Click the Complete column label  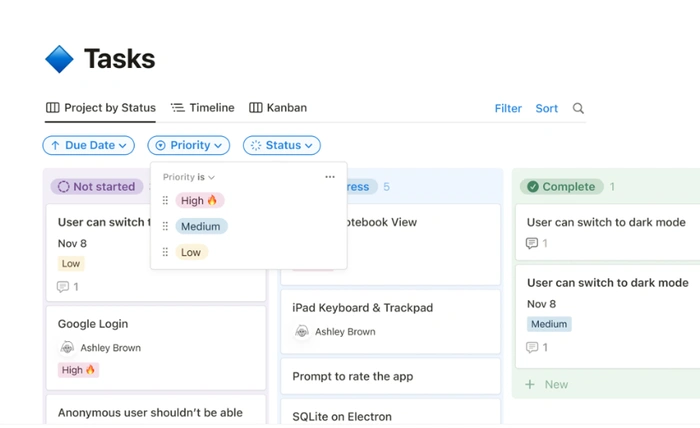coord(562,187)
